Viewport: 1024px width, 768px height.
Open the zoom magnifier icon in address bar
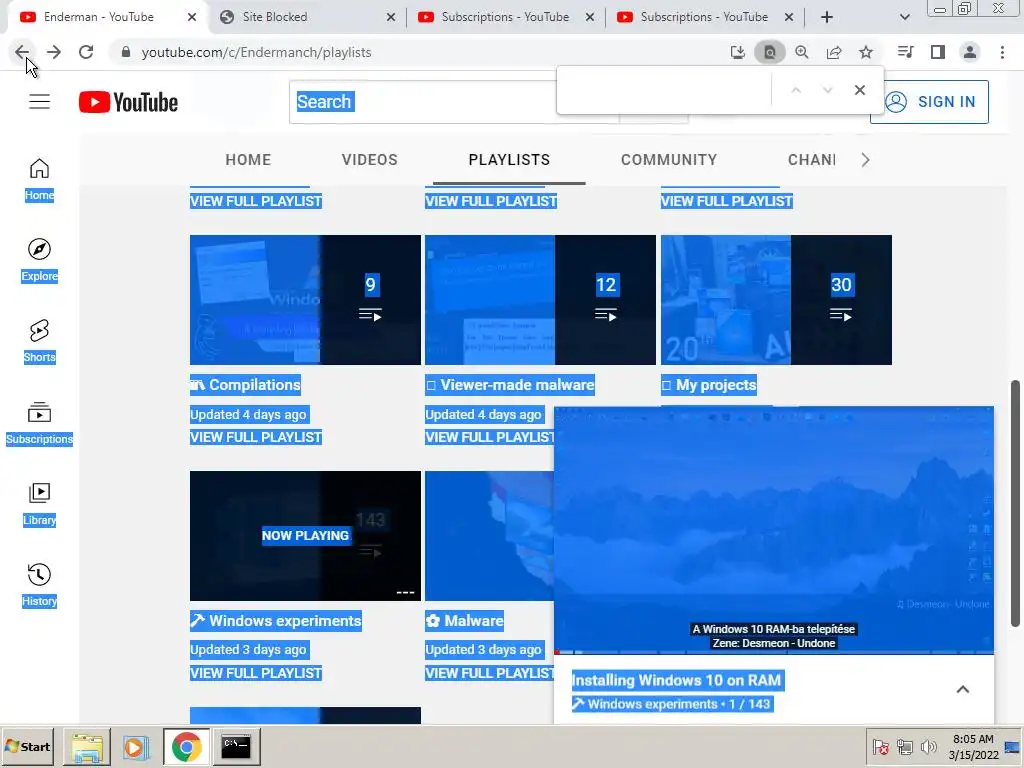pos(802,52)
